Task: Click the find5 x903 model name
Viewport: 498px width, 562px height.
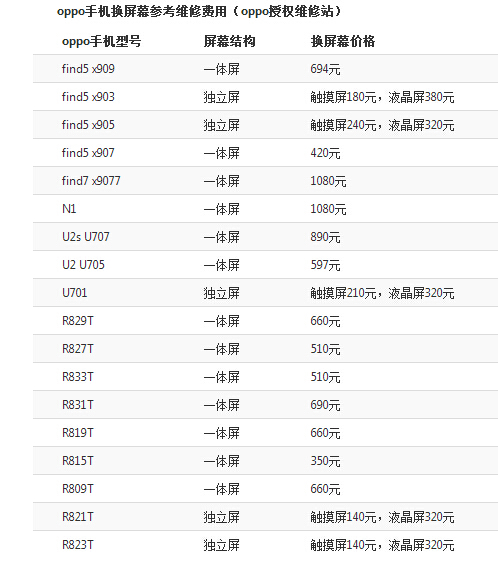Action: pos(88,96)
